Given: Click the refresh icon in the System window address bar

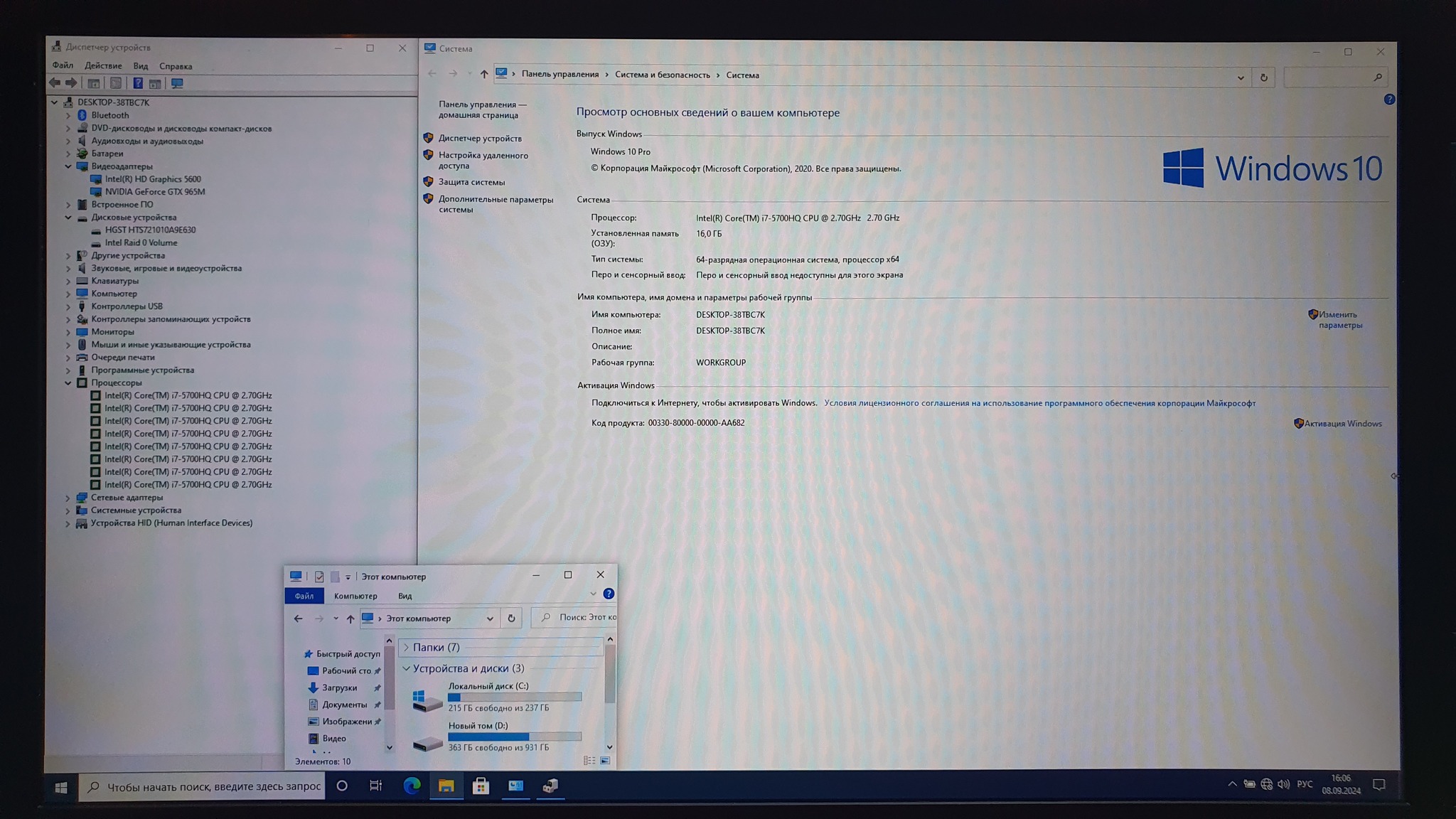Looking at the screenshot, I should pyautogui.click(x=1263, y=77).
